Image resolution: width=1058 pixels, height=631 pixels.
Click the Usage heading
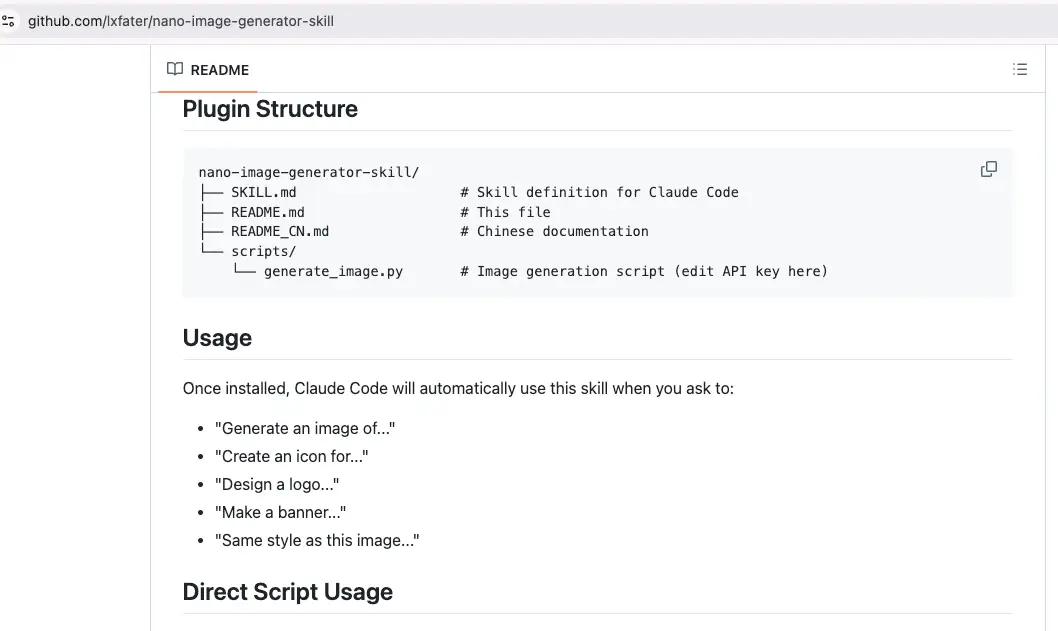(x=217, y=338)
